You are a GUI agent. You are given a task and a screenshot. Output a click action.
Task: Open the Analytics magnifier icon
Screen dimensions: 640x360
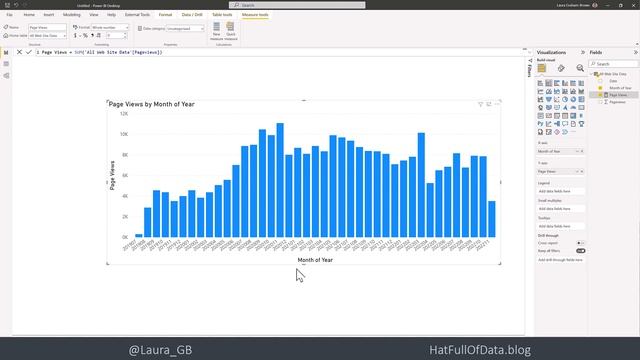click(580, 68)
